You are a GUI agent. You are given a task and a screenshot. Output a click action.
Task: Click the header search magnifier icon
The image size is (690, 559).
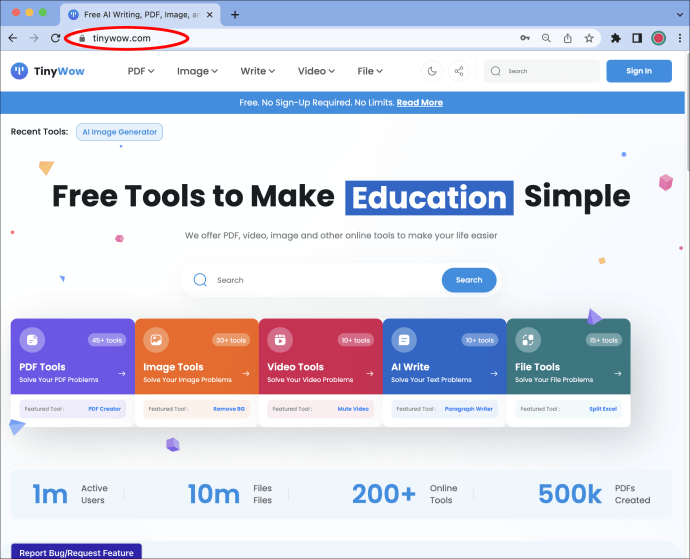(495, 71)
